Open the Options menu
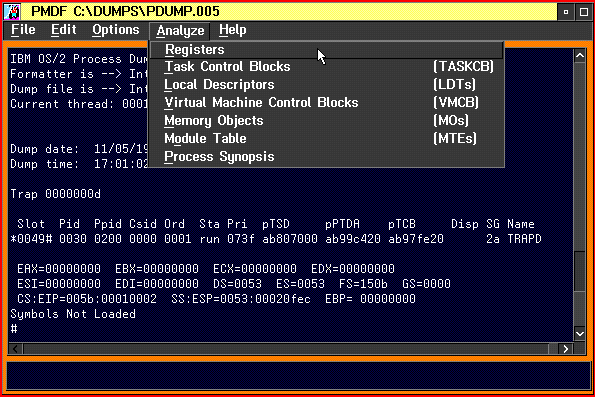Image resolution: width=595 pixels, height=397 pixels. [x=115, y=30]
